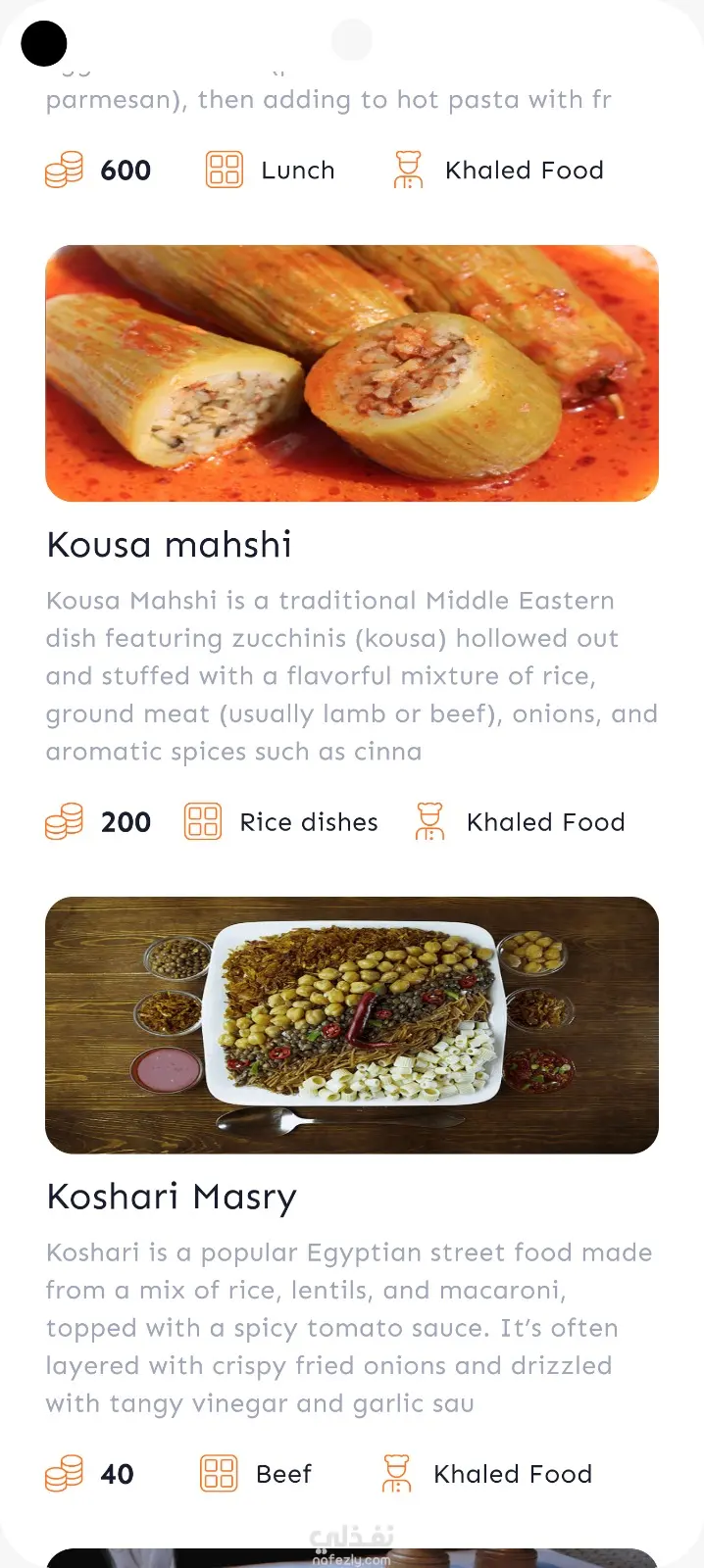
Task: Tap the chef icon in the Lunch row
Action: coord(408,170)
